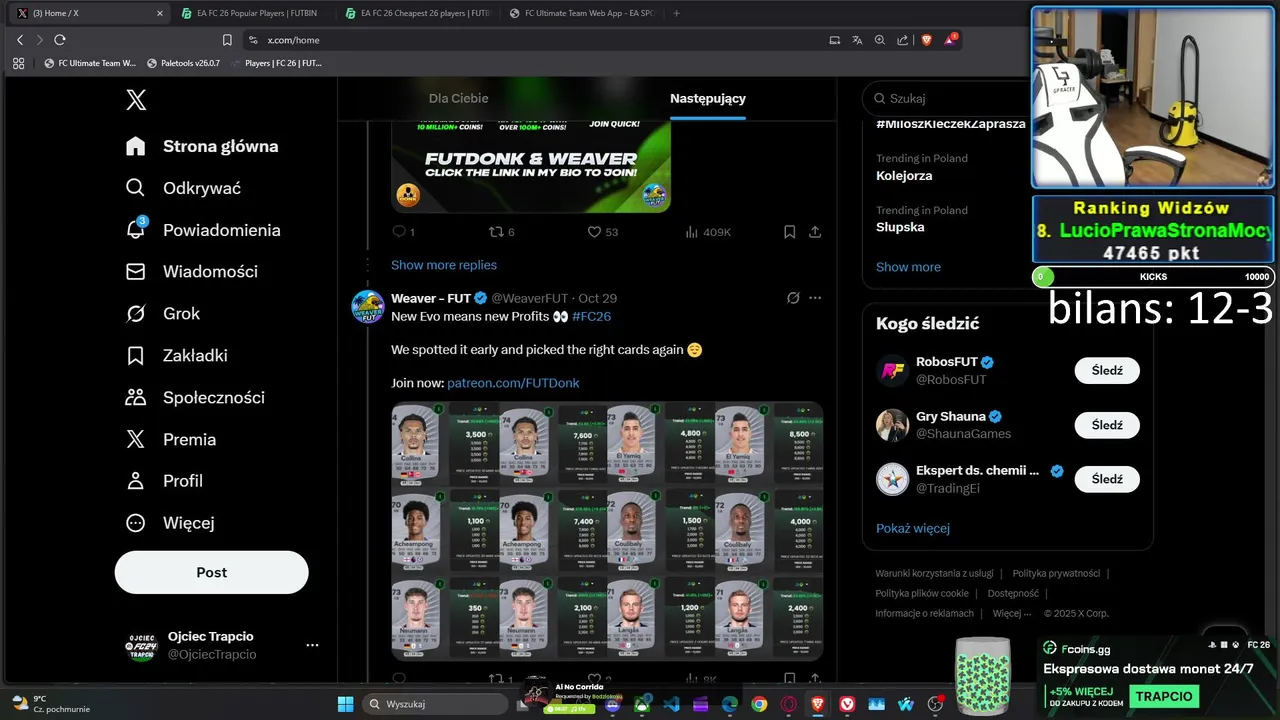
Task: Open Premia premium page
Action: click(x=171, y=440)
